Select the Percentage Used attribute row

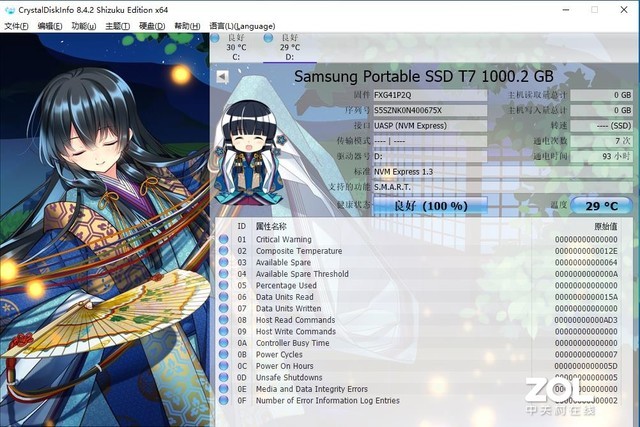click(418, 285)
